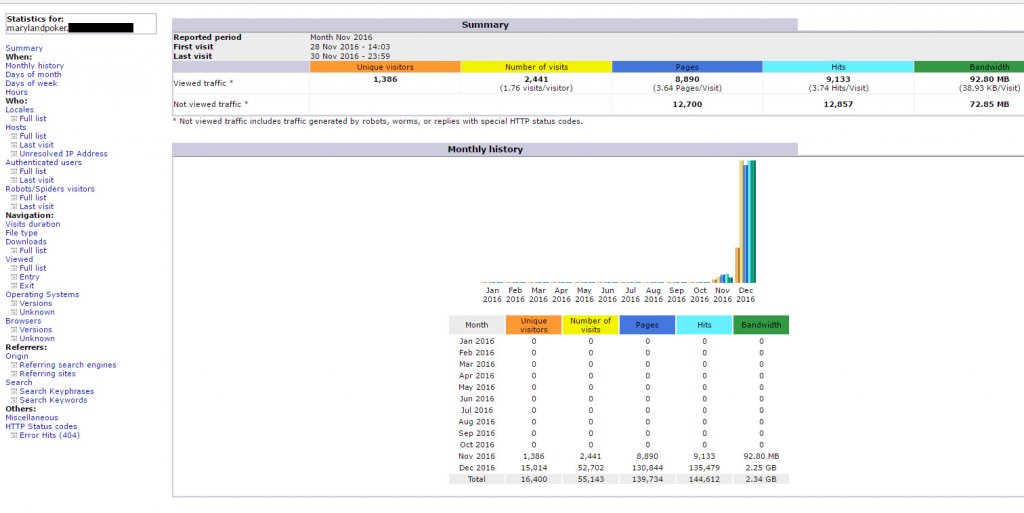Click the page icon beside Referring sites
The width and height of the screenshot is (1024, 513).
[14, 374]
